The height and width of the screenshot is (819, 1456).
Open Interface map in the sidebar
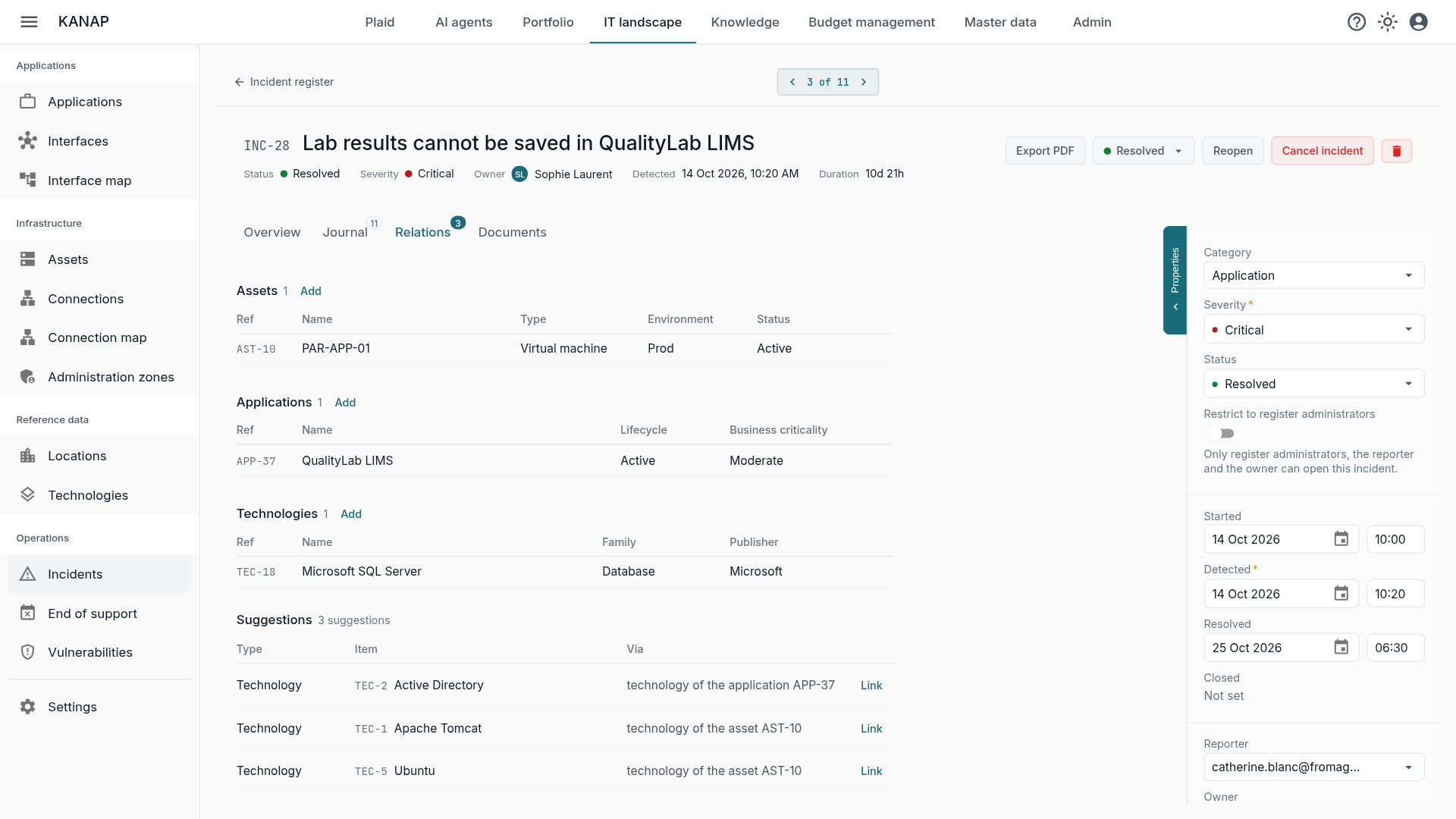tap(99, 180)
